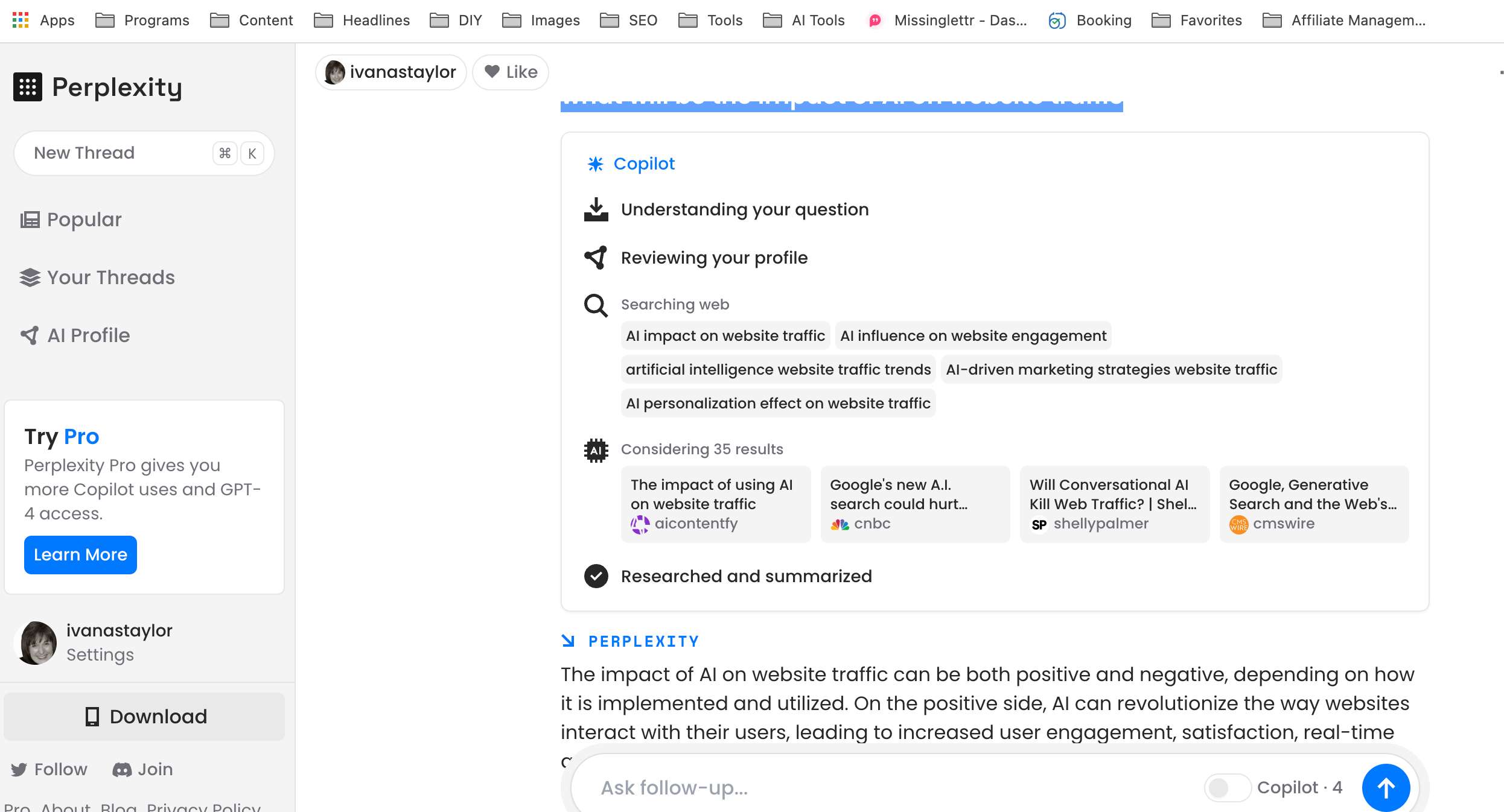Join the Discord community
The width and height of the screenshot is (1504, 812).
point(142,769)
